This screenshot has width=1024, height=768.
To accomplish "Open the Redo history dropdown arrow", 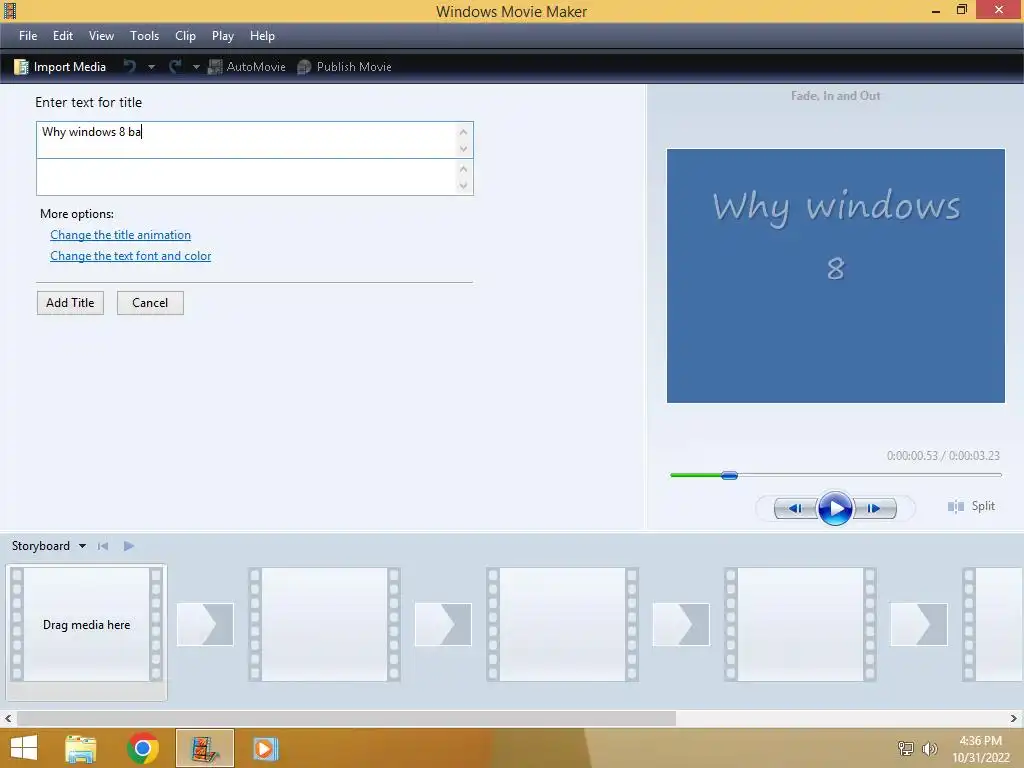I will pos(196,67).
